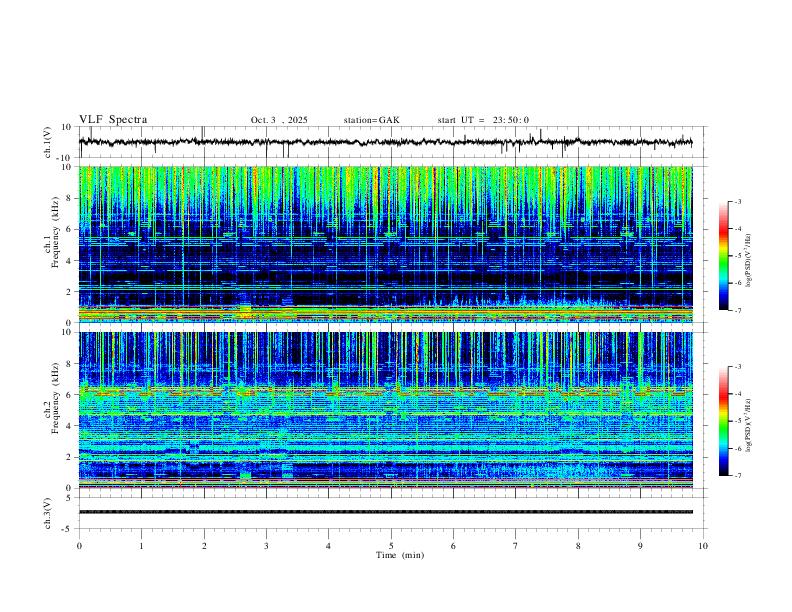This screenshot has width=792, height=612.
Task: Click the ch.2 colorbar log(PSD) label
Action: (749, 425)
